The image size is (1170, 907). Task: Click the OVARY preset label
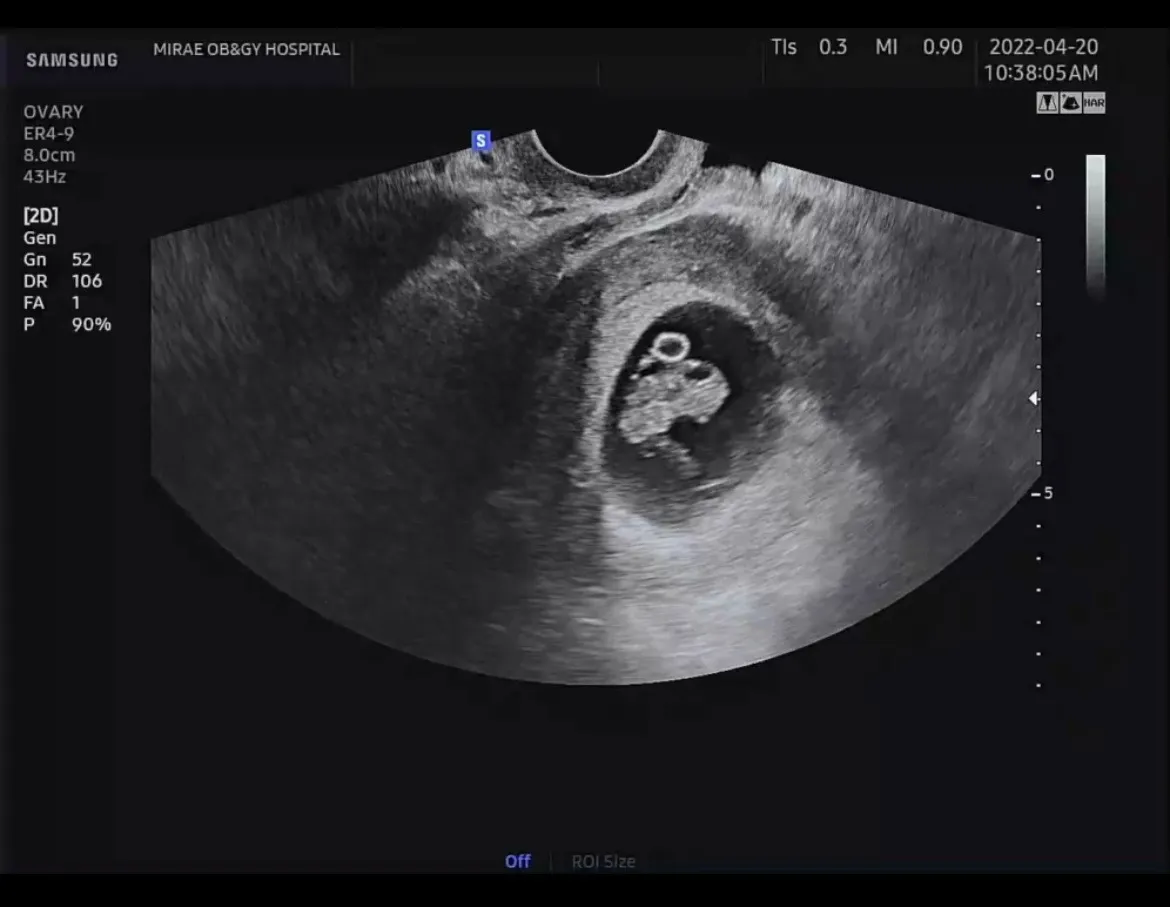pyautogui.click(x=53, y=112)
